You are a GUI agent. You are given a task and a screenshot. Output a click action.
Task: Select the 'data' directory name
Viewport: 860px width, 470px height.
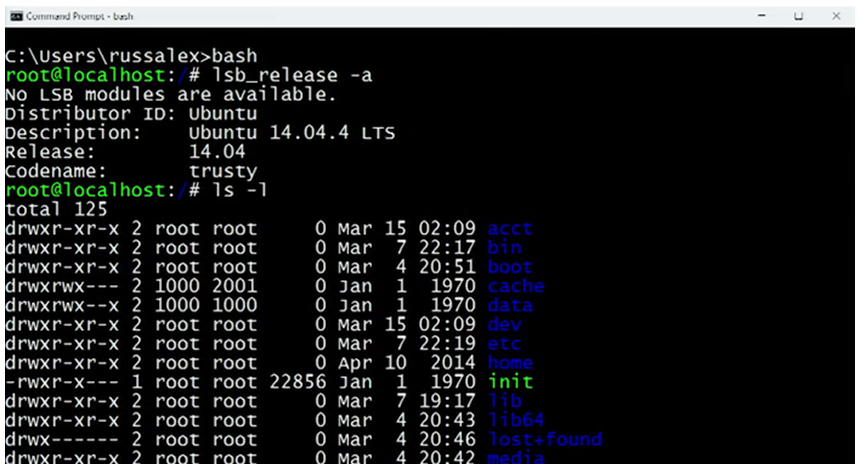[510, 305]
